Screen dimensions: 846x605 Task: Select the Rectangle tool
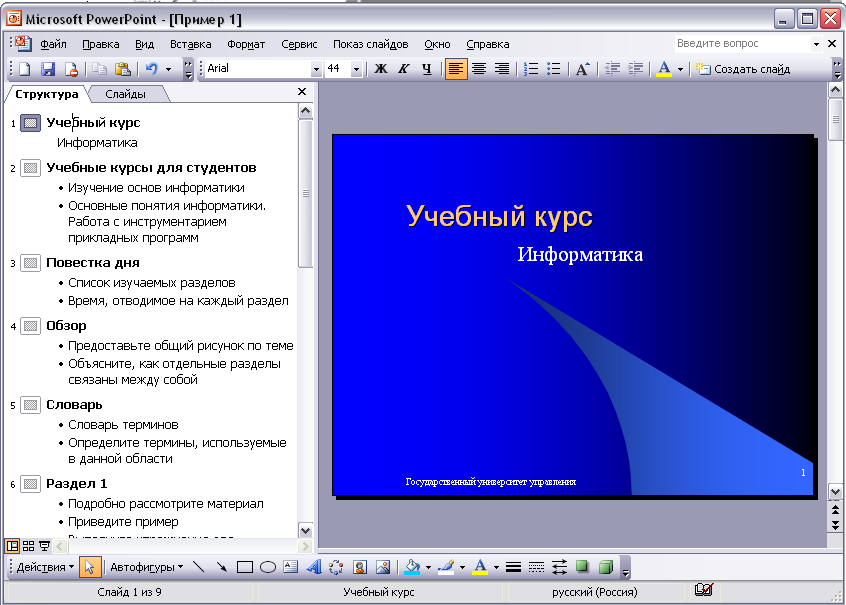click(245, 567)
